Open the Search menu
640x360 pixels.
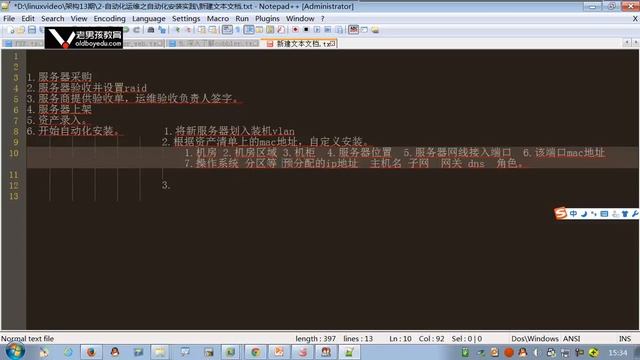pos(53,18)
